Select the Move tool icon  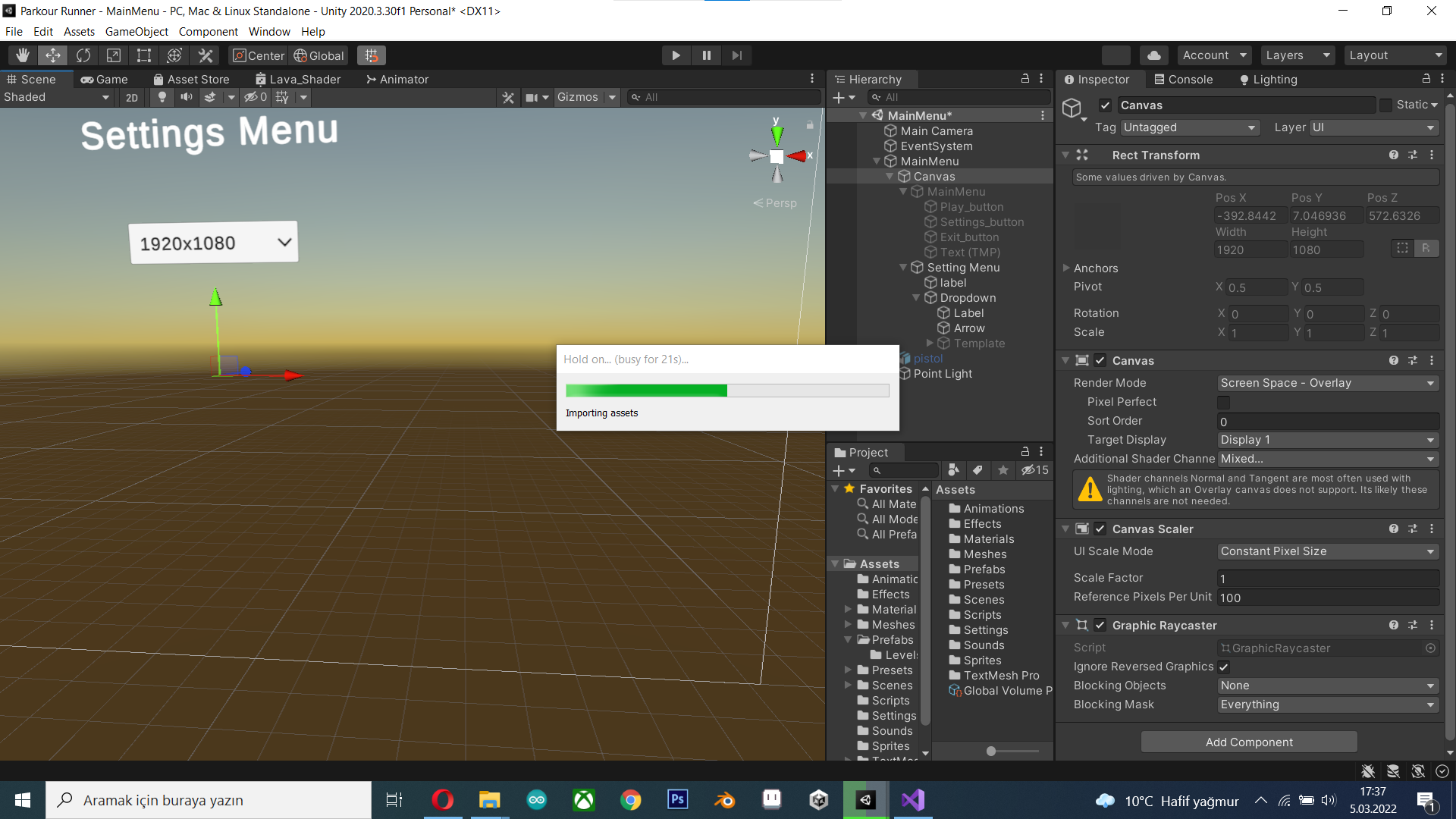coord(54,55)
